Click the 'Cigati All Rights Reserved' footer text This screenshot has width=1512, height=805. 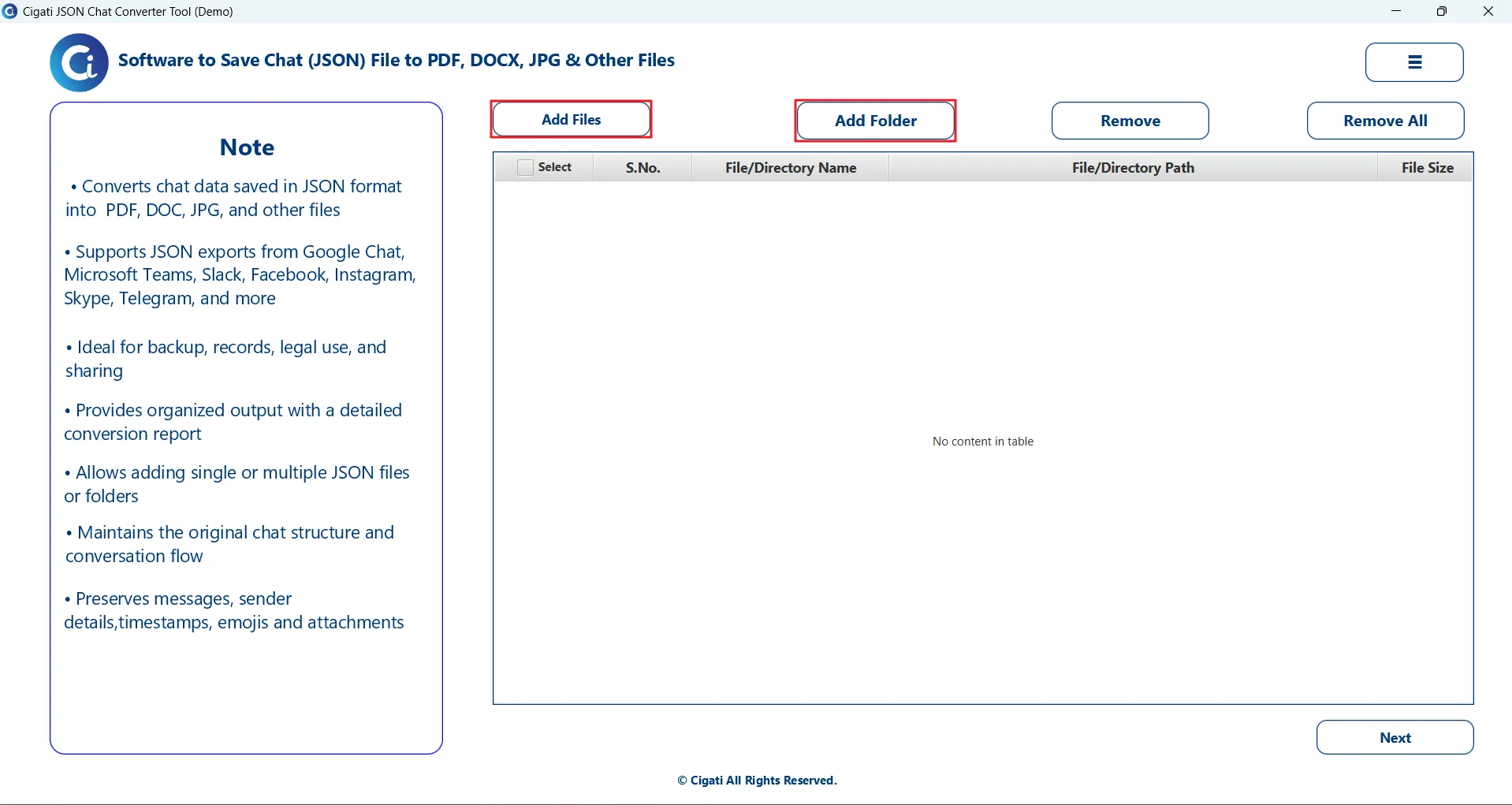pyautogui.click(x=758, y=781)
